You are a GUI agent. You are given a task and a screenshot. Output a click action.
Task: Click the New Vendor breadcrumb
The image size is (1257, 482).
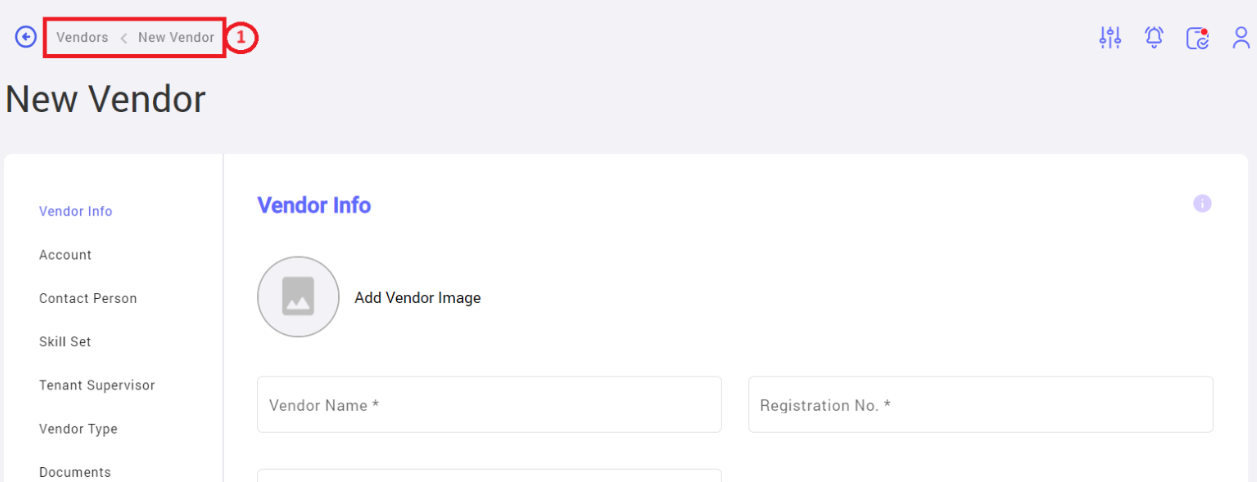click(176, 37)
